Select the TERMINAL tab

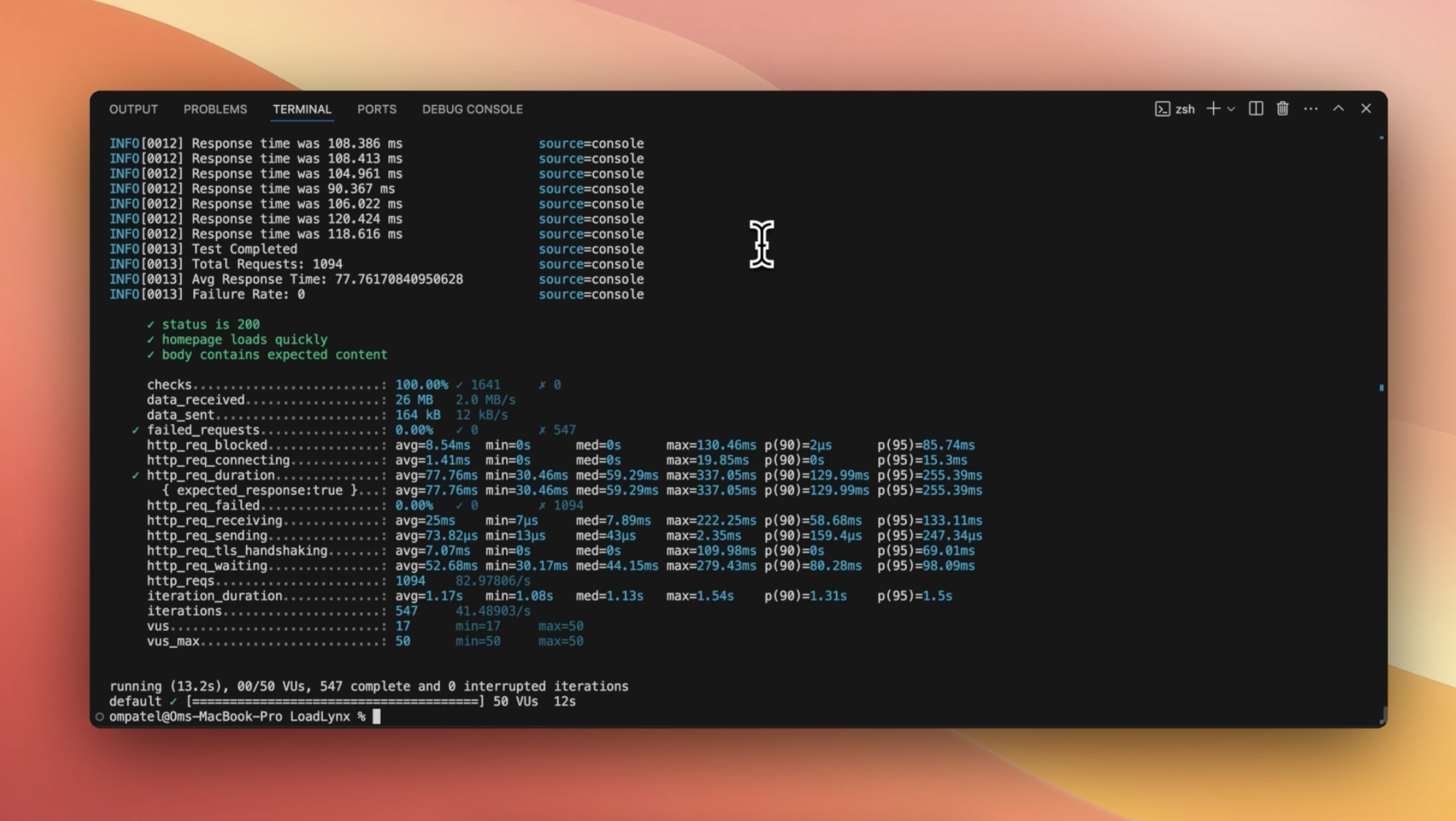pos(302,109)
